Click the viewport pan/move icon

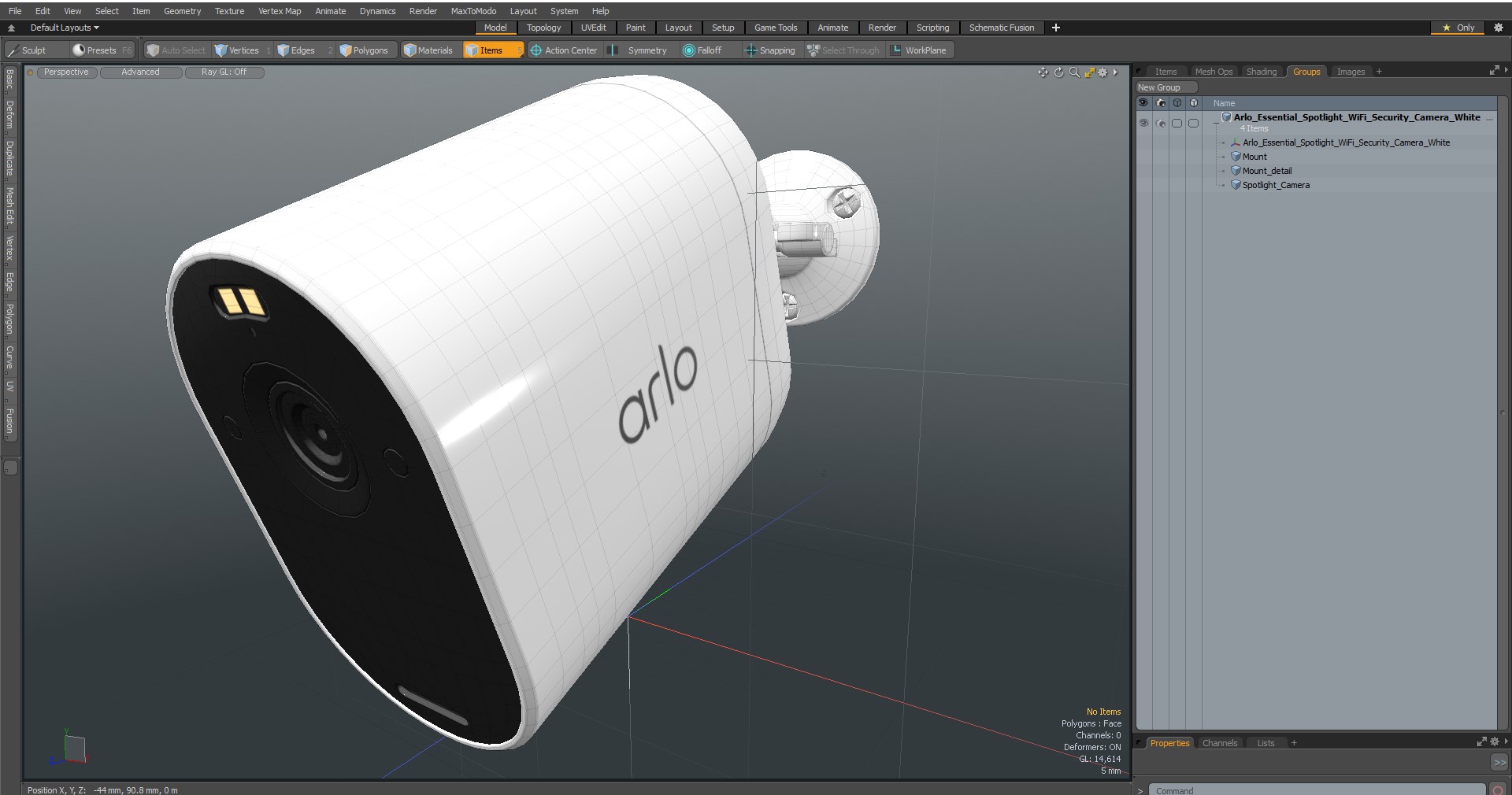point(1043,72)
